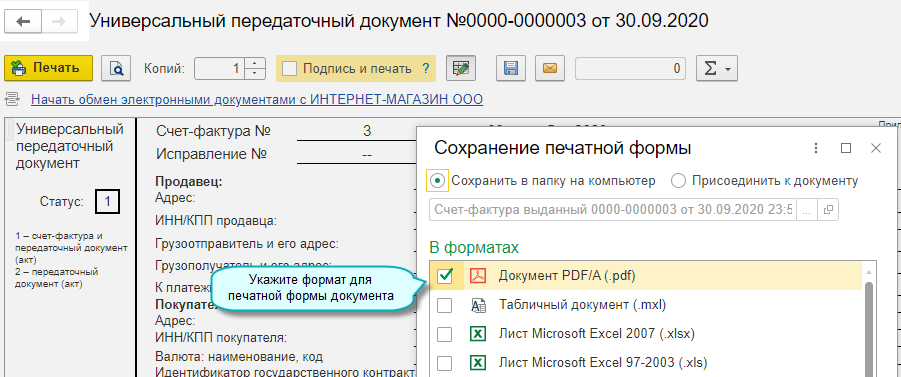
Task: Click PDF icon in formats list
Action: [479, 276]
